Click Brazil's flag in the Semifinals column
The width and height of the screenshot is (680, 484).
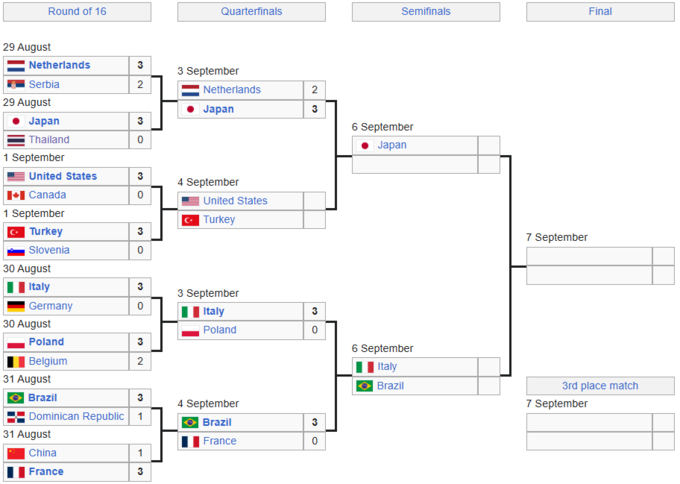click(x=365, y=386)
